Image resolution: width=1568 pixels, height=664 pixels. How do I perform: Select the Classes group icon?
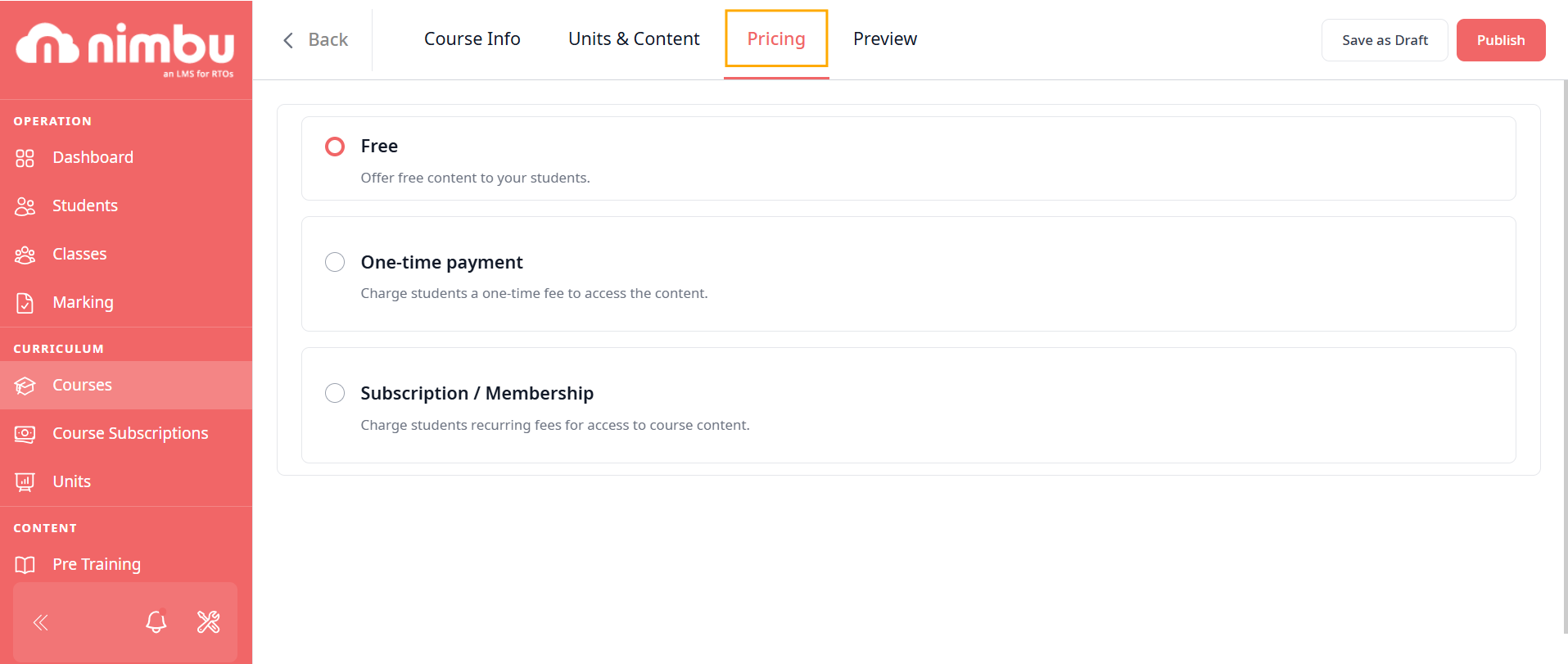(25, 255)
